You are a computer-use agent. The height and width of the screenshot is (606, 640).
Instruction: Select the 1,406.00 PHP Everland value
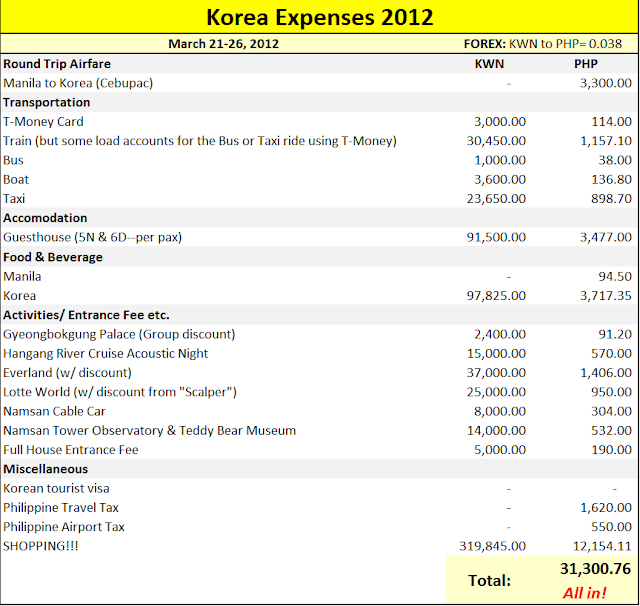606,373
